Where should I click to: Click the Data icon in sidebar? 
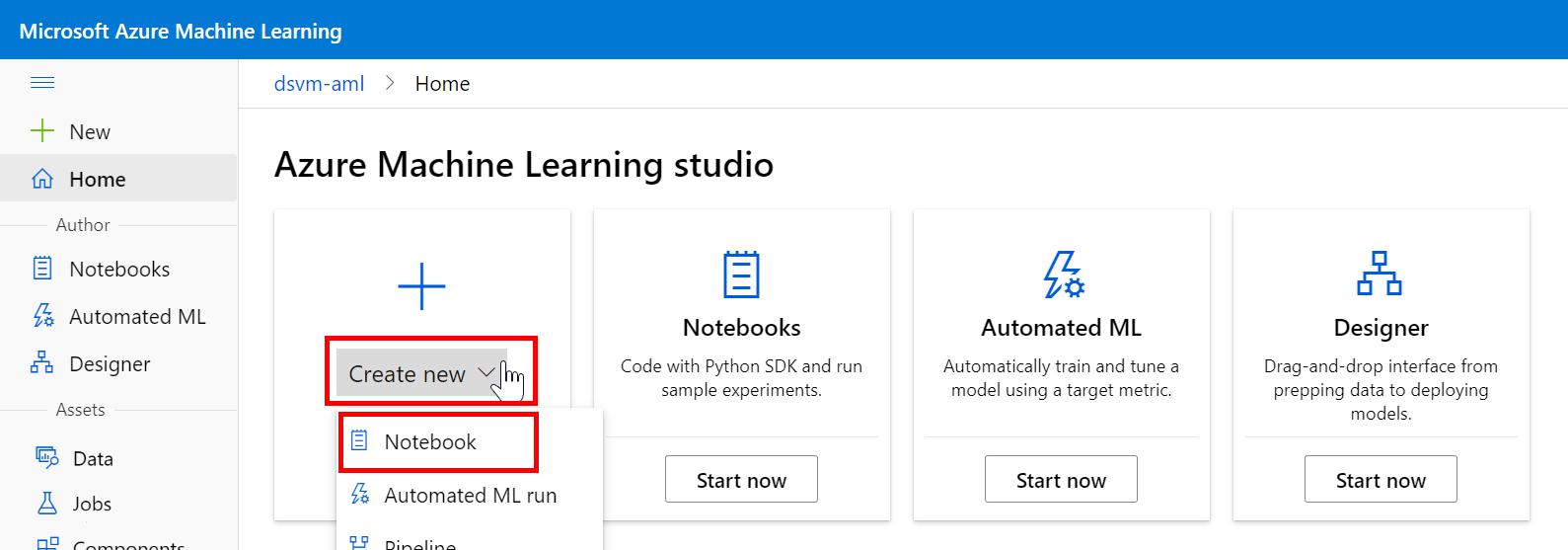click(46, 458)
